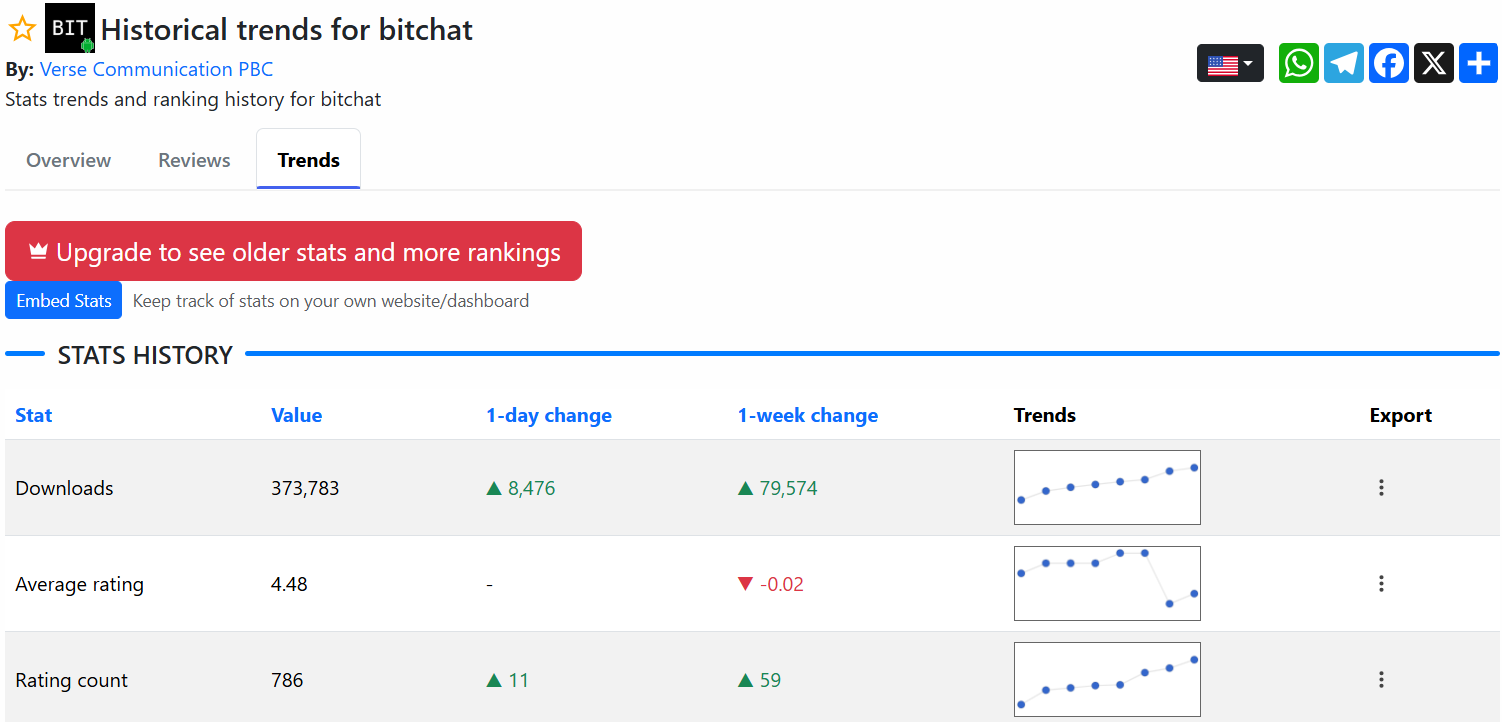Sort table by Value column header
The height and width of the screenshot is (722, 1502).
pos(296,415)
